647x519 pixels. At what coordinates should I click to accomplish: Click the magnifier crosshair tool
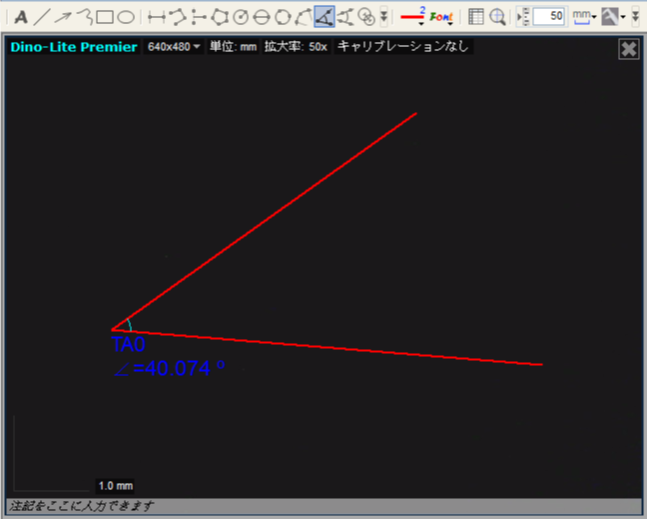[x=497, y=17]
